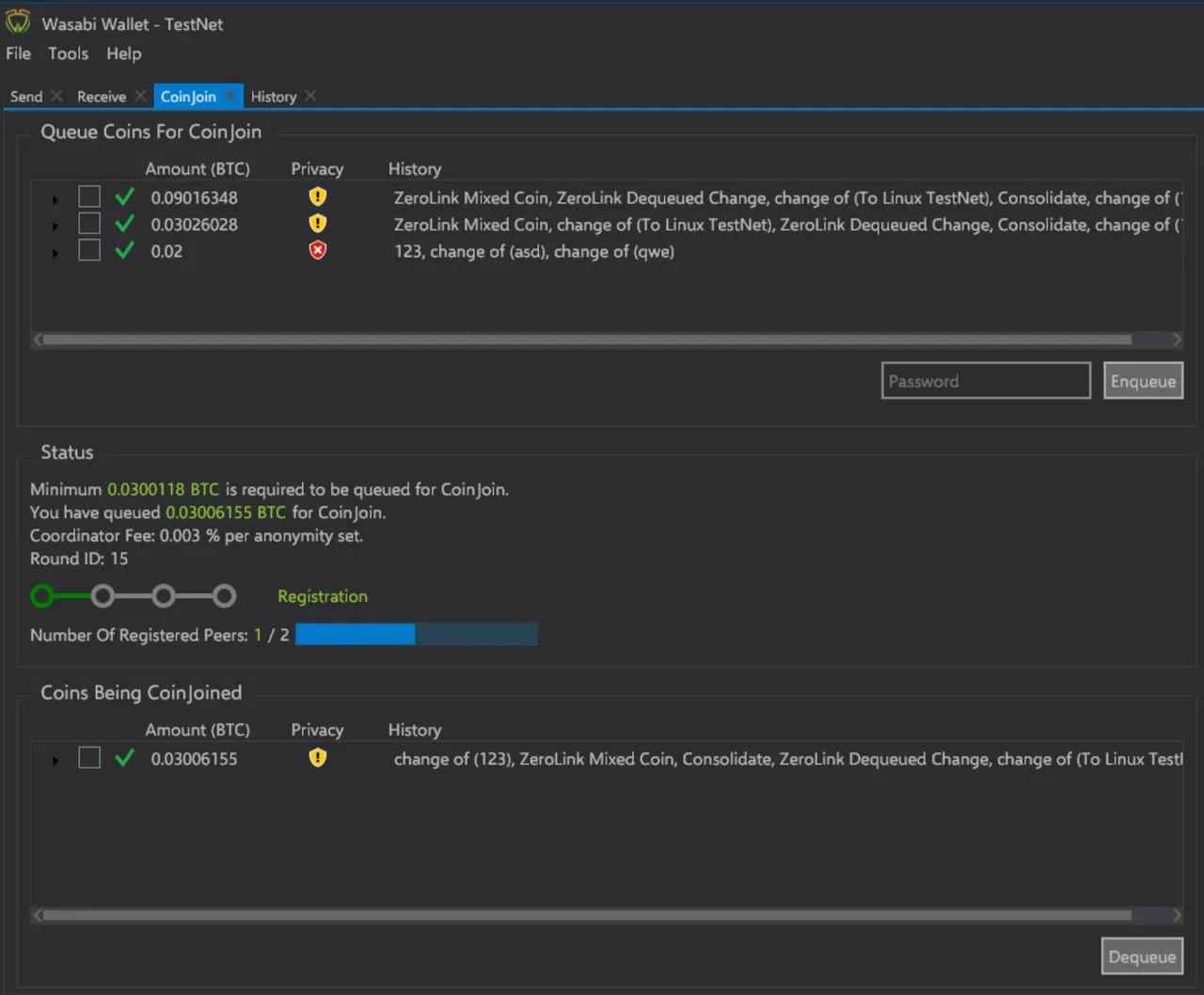Image resolution: width=1204 pixels, height=995 pixels.
Task: Click yellow privacy shield of 0.09016348 coin
Action: [x=318, y=197]
